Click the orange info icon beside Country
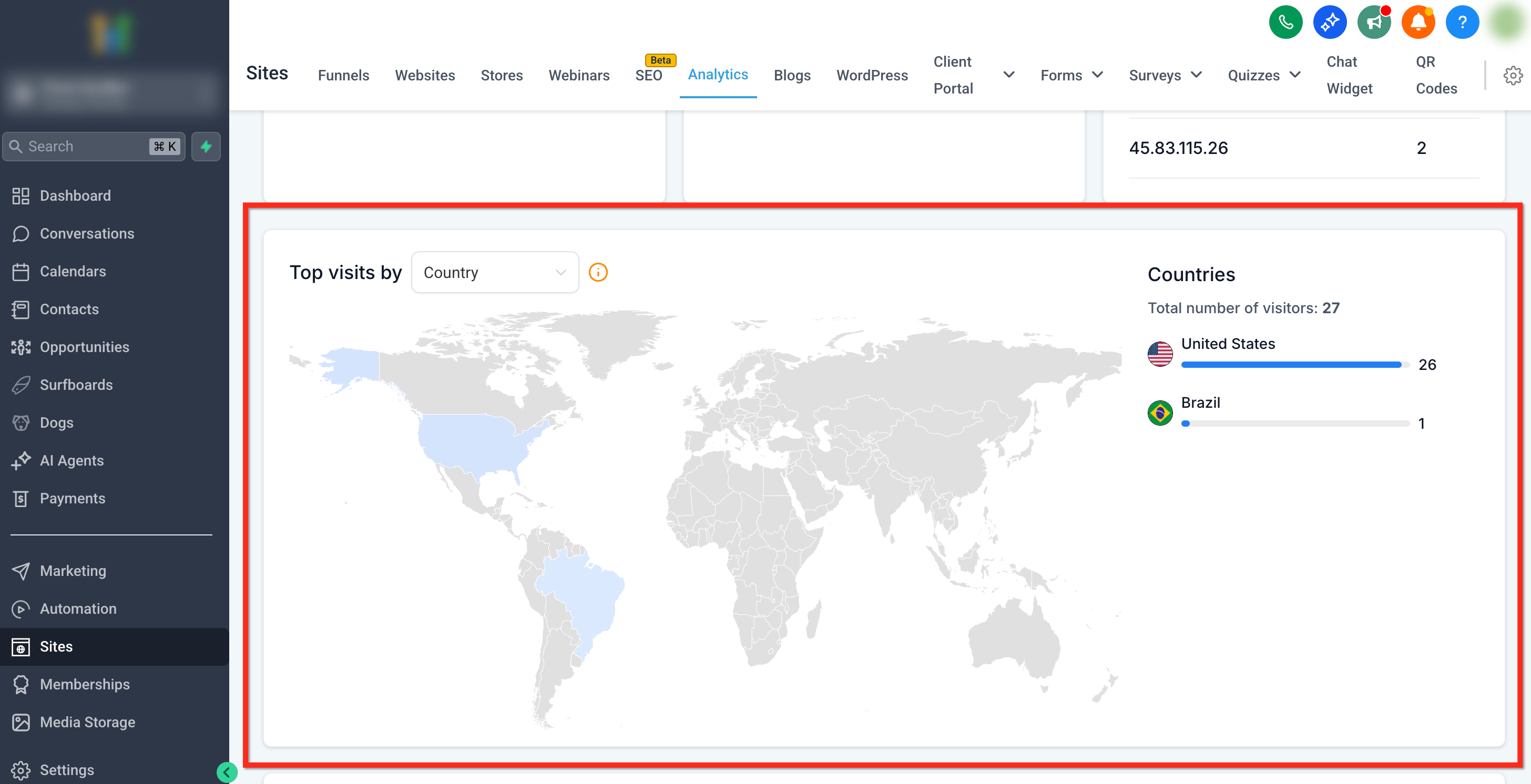 598,273
